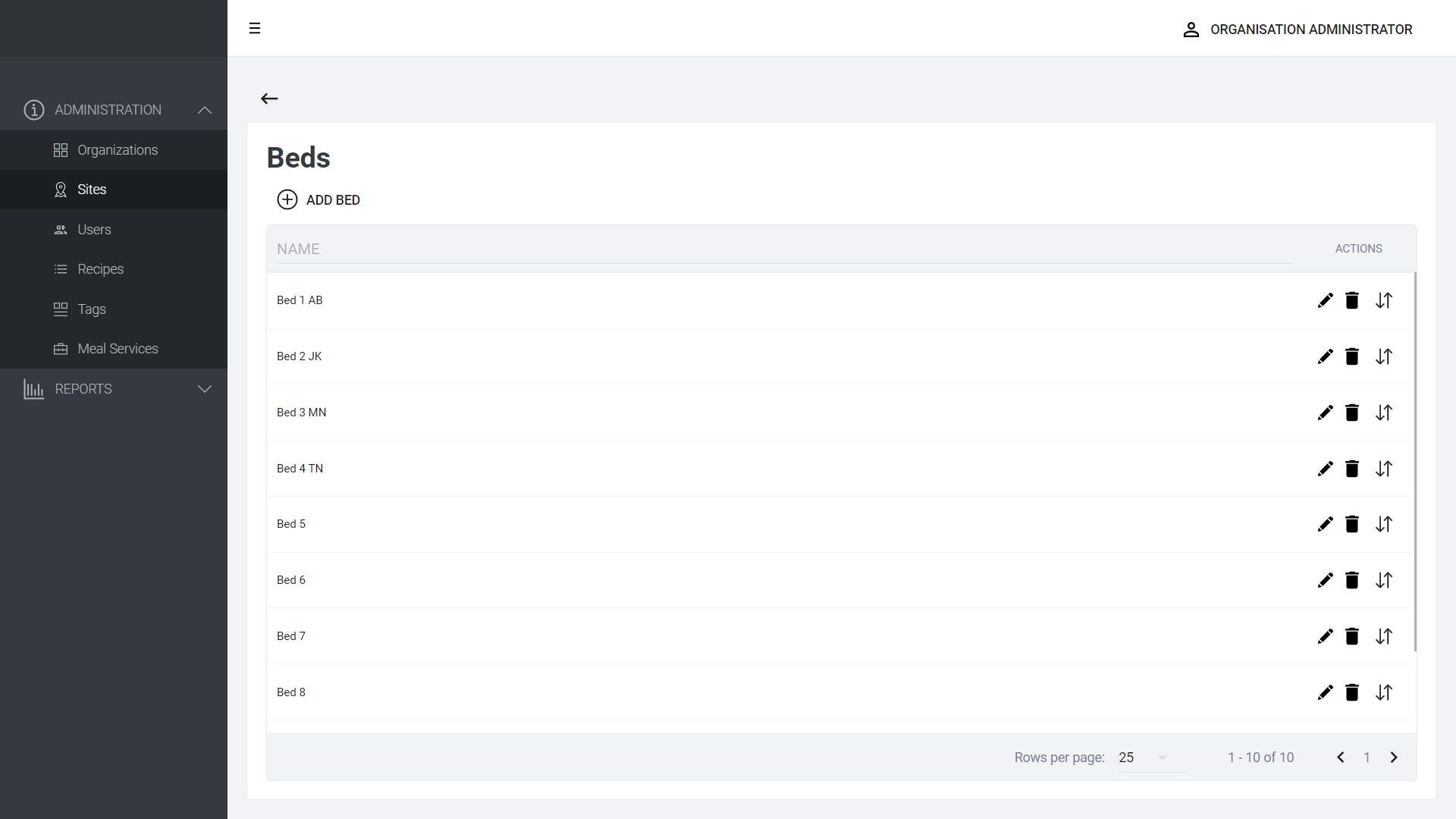
Task: Delete Bed 2 JK using trash icon
Action: click(1352, 356)
